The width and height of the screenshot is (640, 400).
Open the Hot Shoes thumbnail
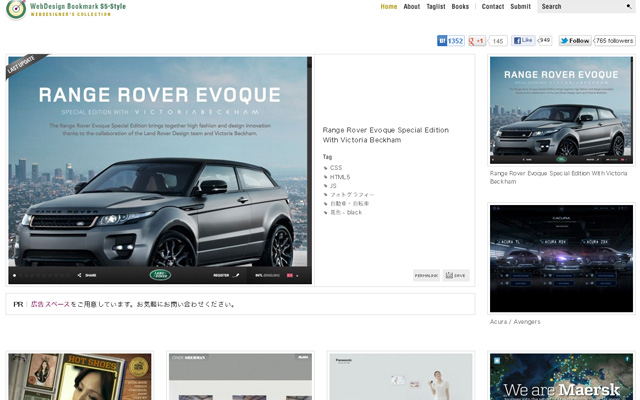80,377
